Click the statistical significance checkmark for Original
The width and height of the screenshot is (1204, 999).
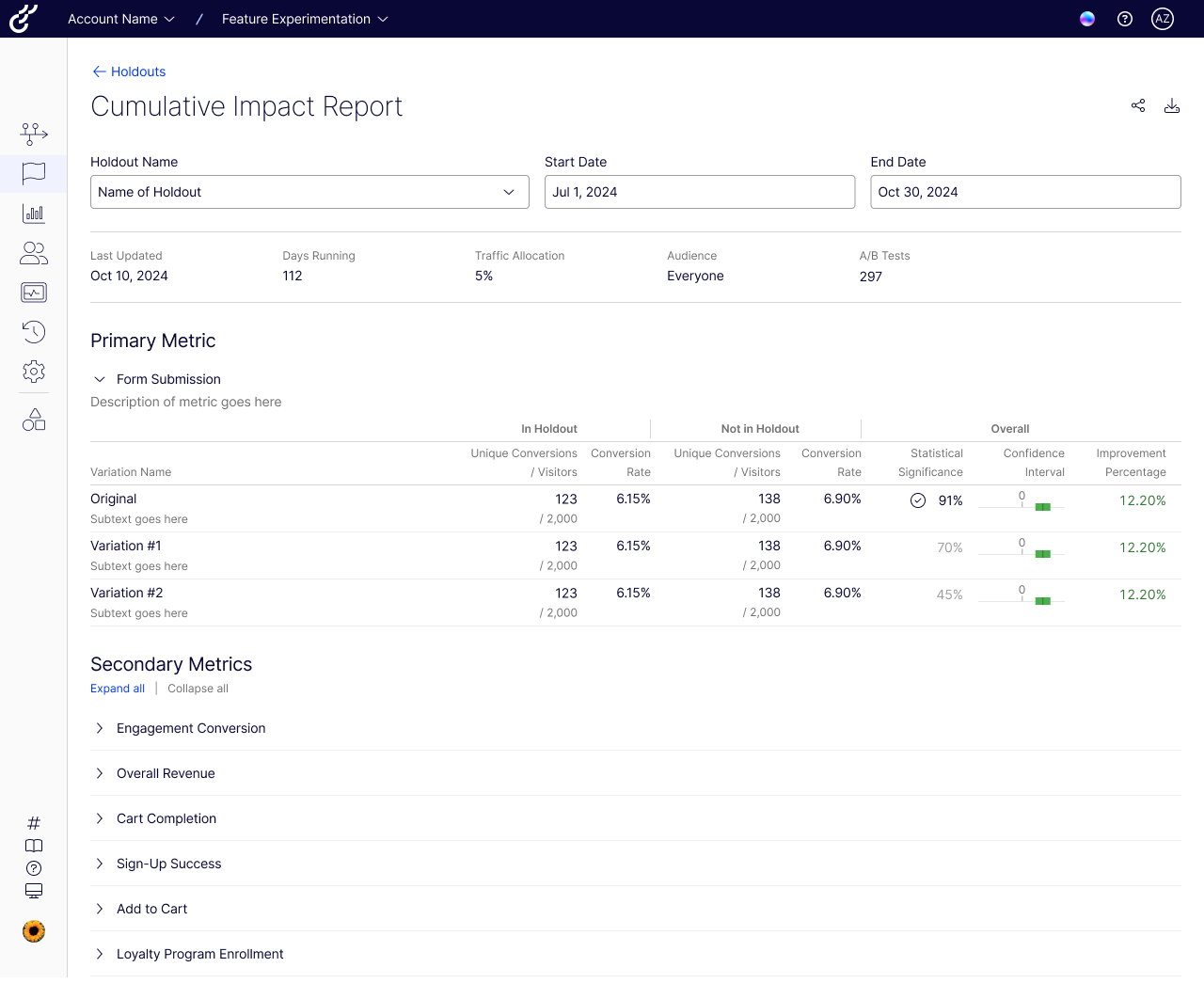click(918, 500)
